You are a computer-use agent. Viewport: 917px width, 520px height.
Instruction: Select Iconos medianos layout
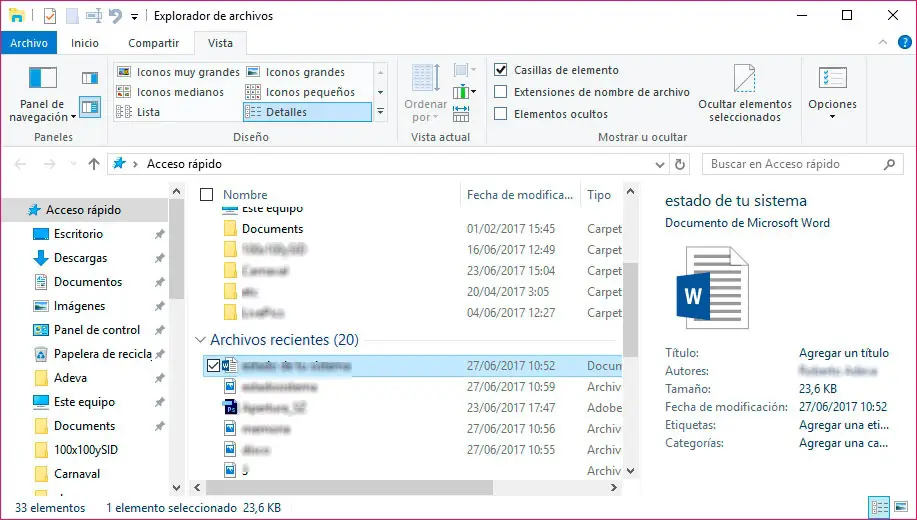coord(170,92)
